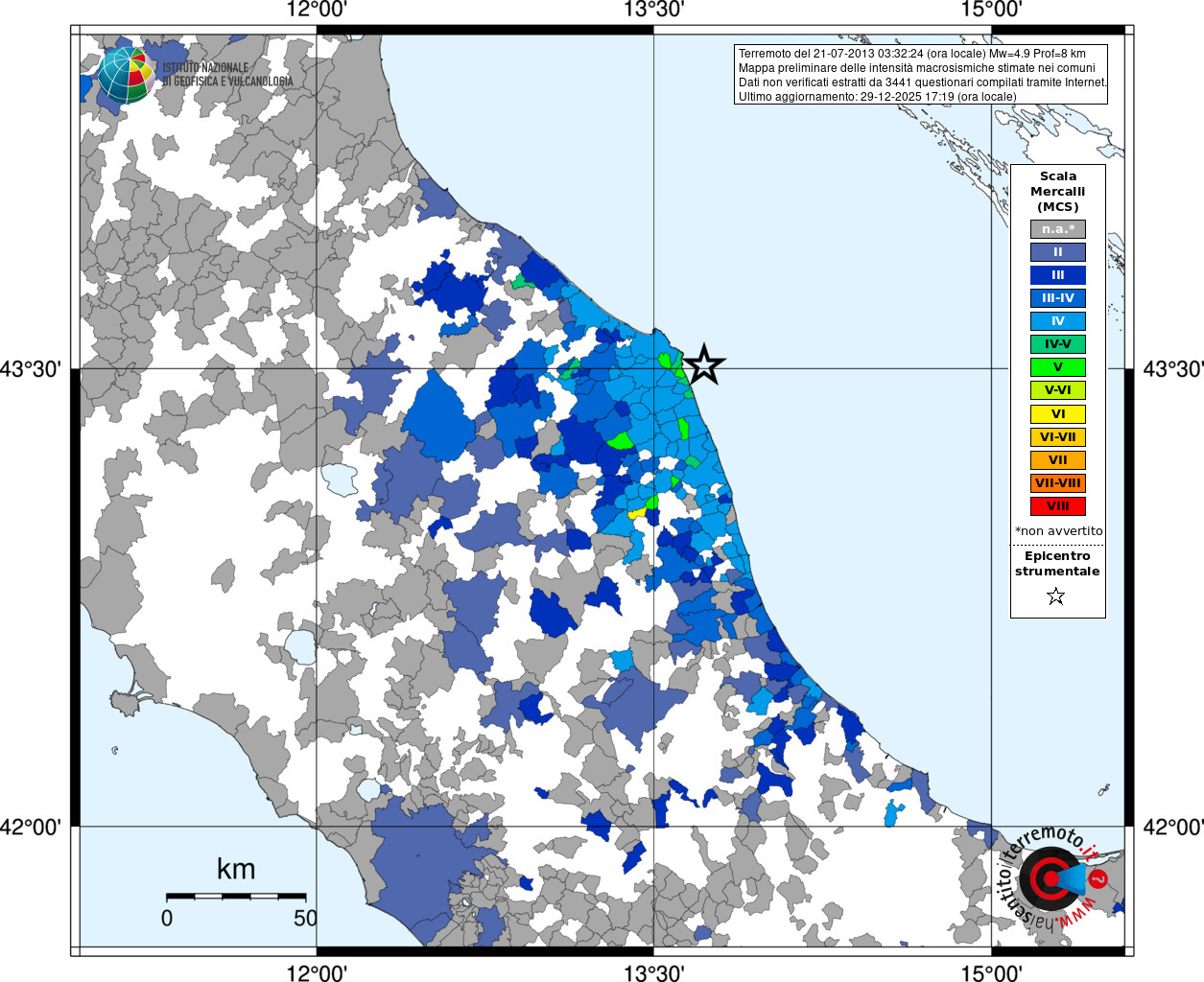Select the intensity VI yellow swatch

click(1058, 414)
